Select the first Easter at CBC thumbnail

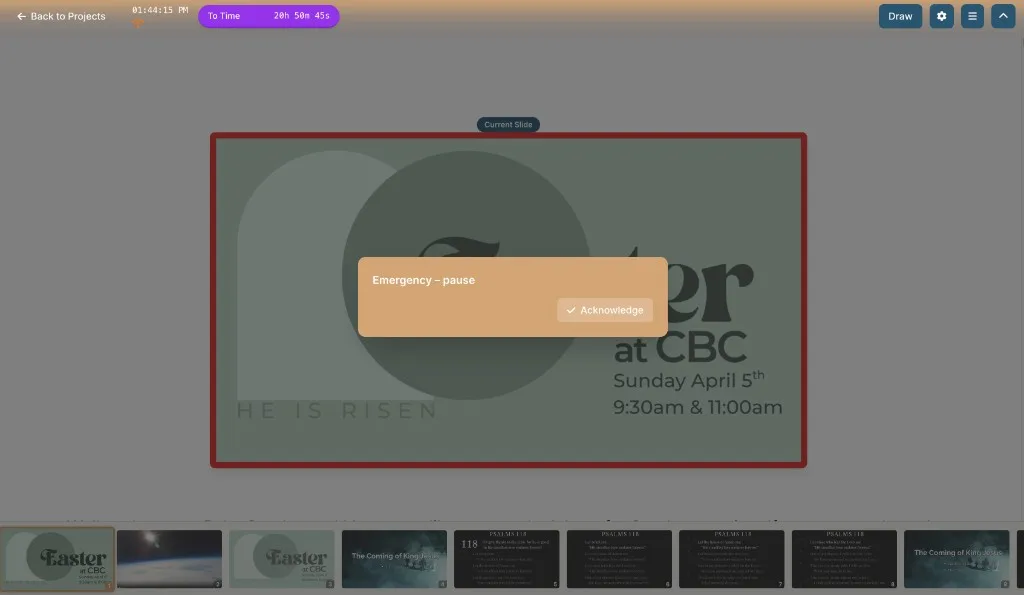pyautogui.click(x=57, y=559)
